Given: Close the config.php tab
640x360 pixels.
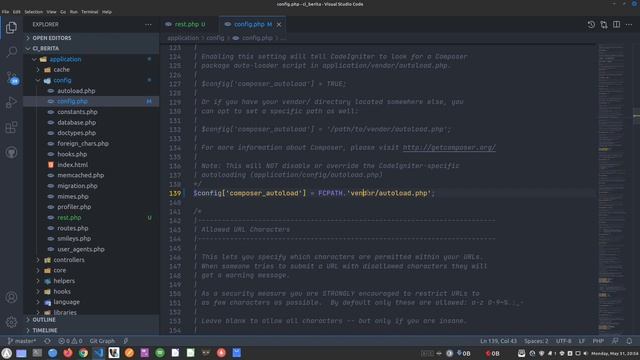Looking at the screenshot, I should [279, 24].
